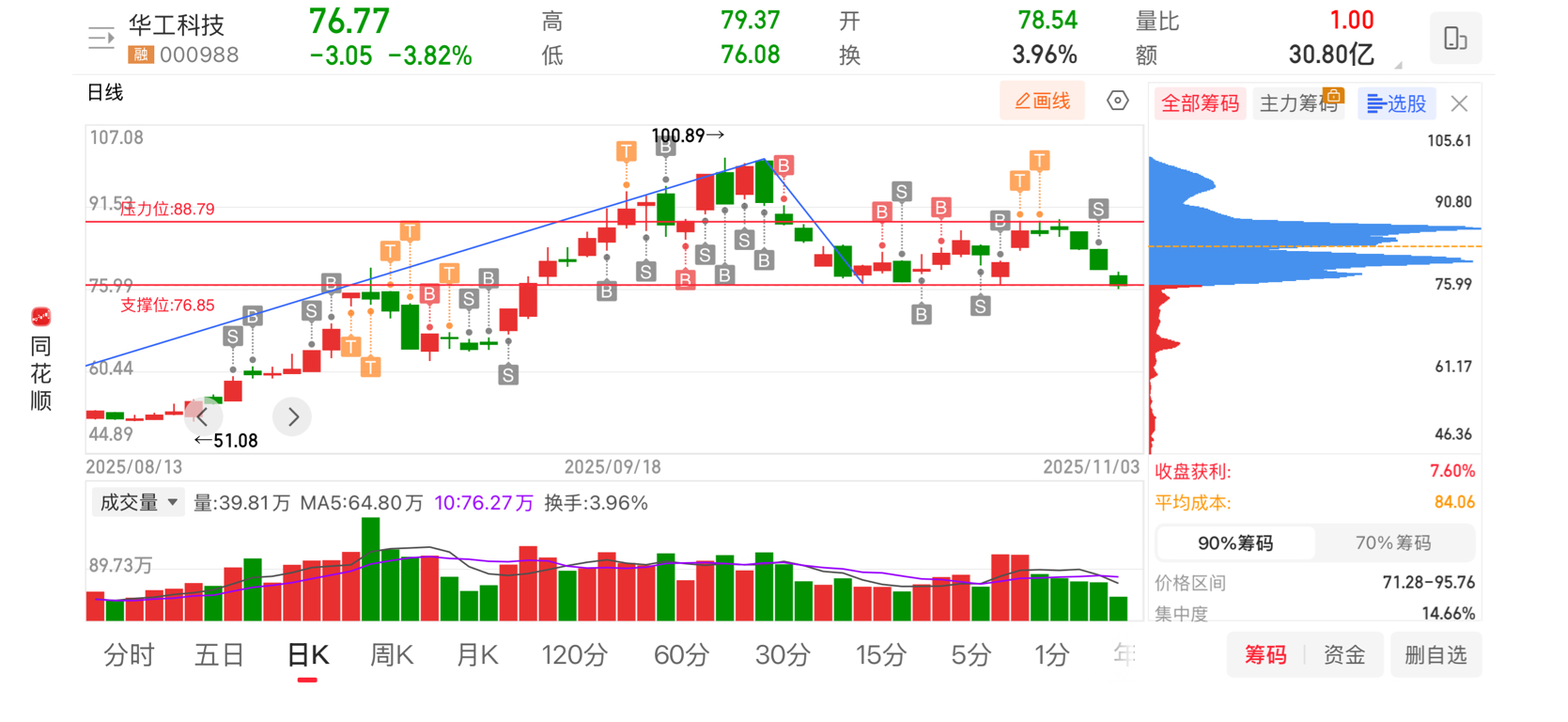Tap the 51.08 low price marker
Screen dimensions: 1568x722
tap(225, 441)
